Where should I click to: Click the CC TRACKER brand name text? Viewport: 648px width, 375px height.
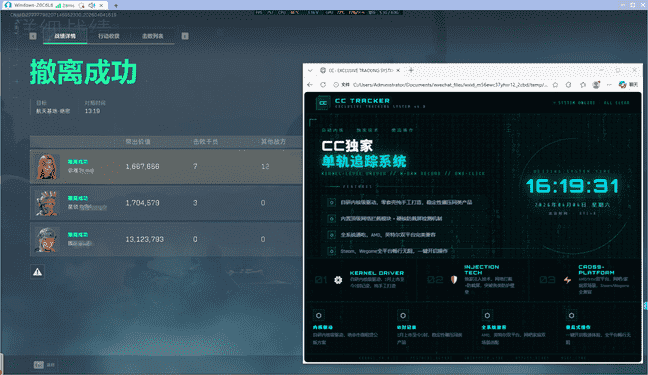point(362,100)
